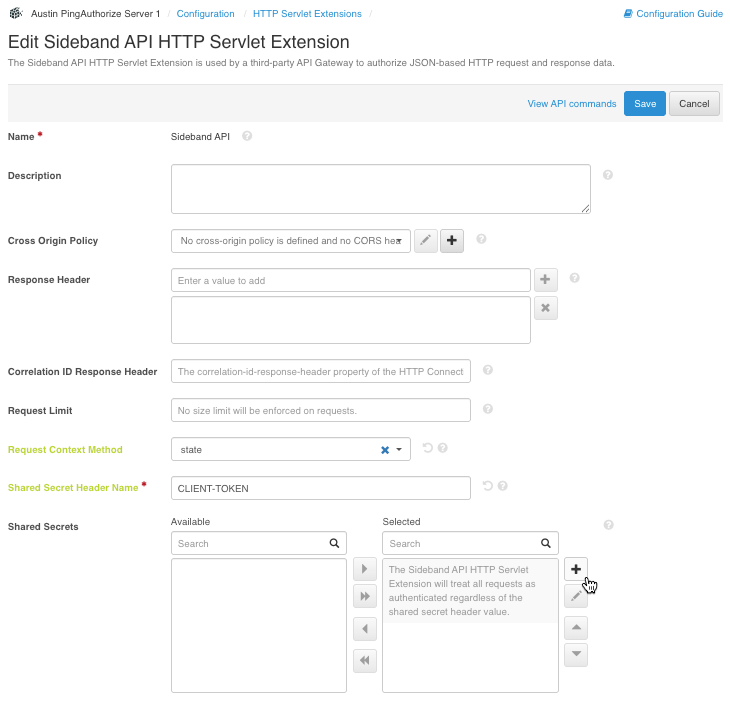Open the Request Context Method dropdown arrow
The width and height of the screenshot is (730, 705).
coord(400,450)
